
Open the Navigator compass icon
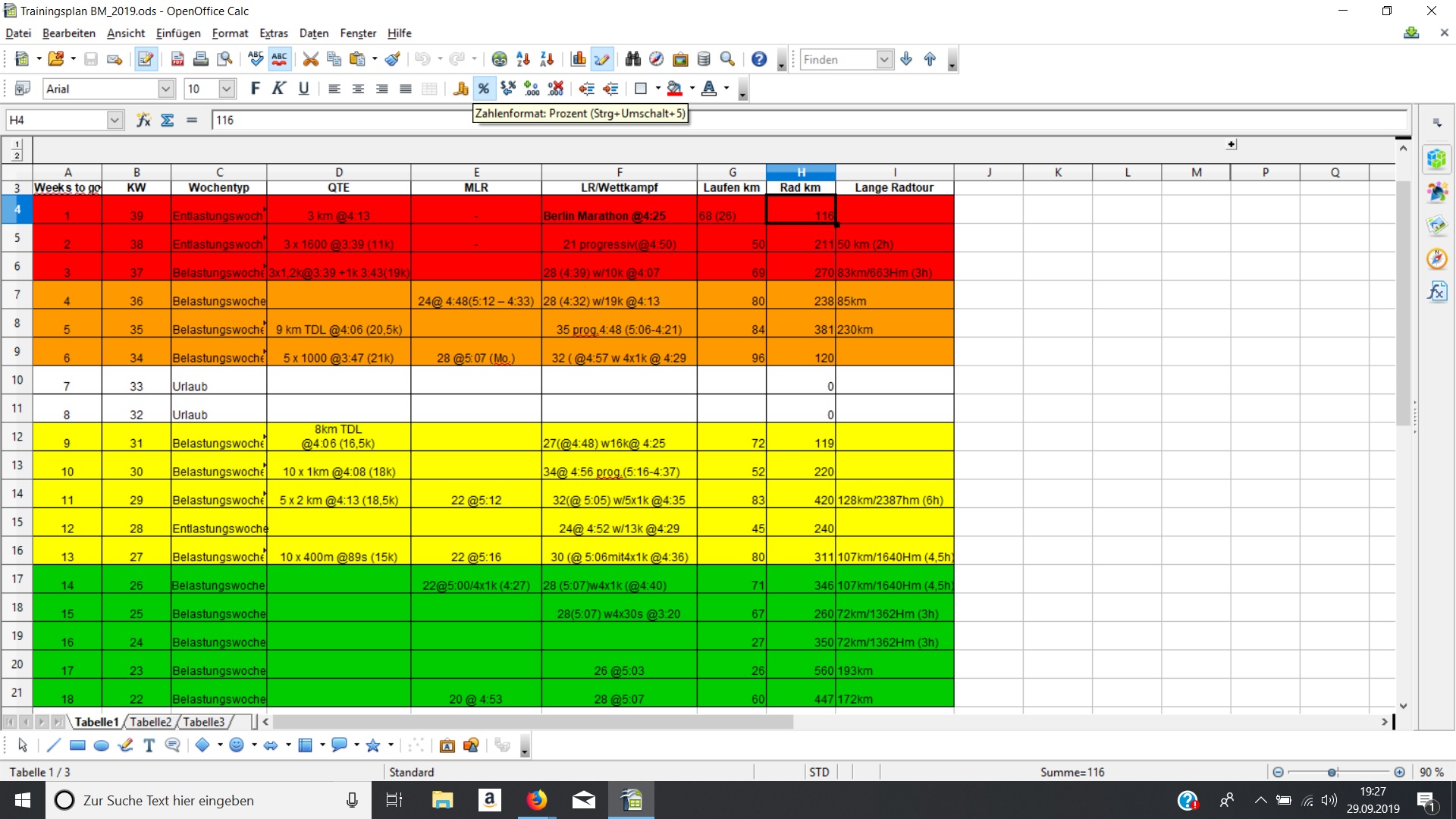657,59
